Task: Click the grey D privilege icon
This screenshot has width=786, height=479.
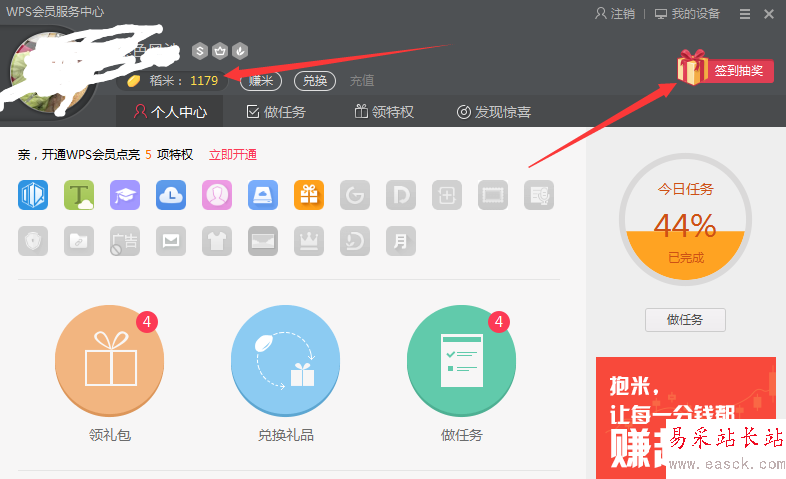Action: (401, 195)
